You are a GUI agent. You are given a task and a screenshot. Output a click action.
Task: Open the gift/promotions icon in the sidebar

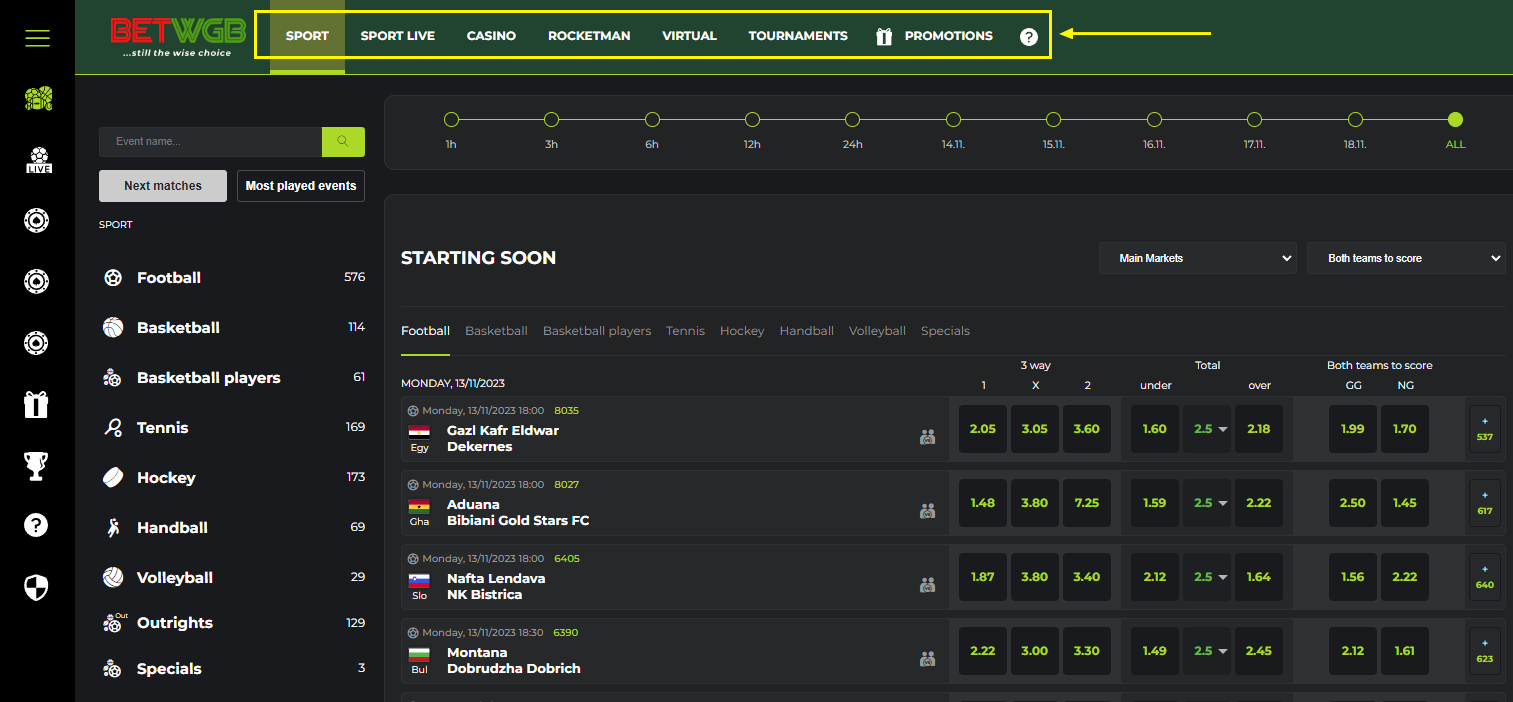coord(37,404)
